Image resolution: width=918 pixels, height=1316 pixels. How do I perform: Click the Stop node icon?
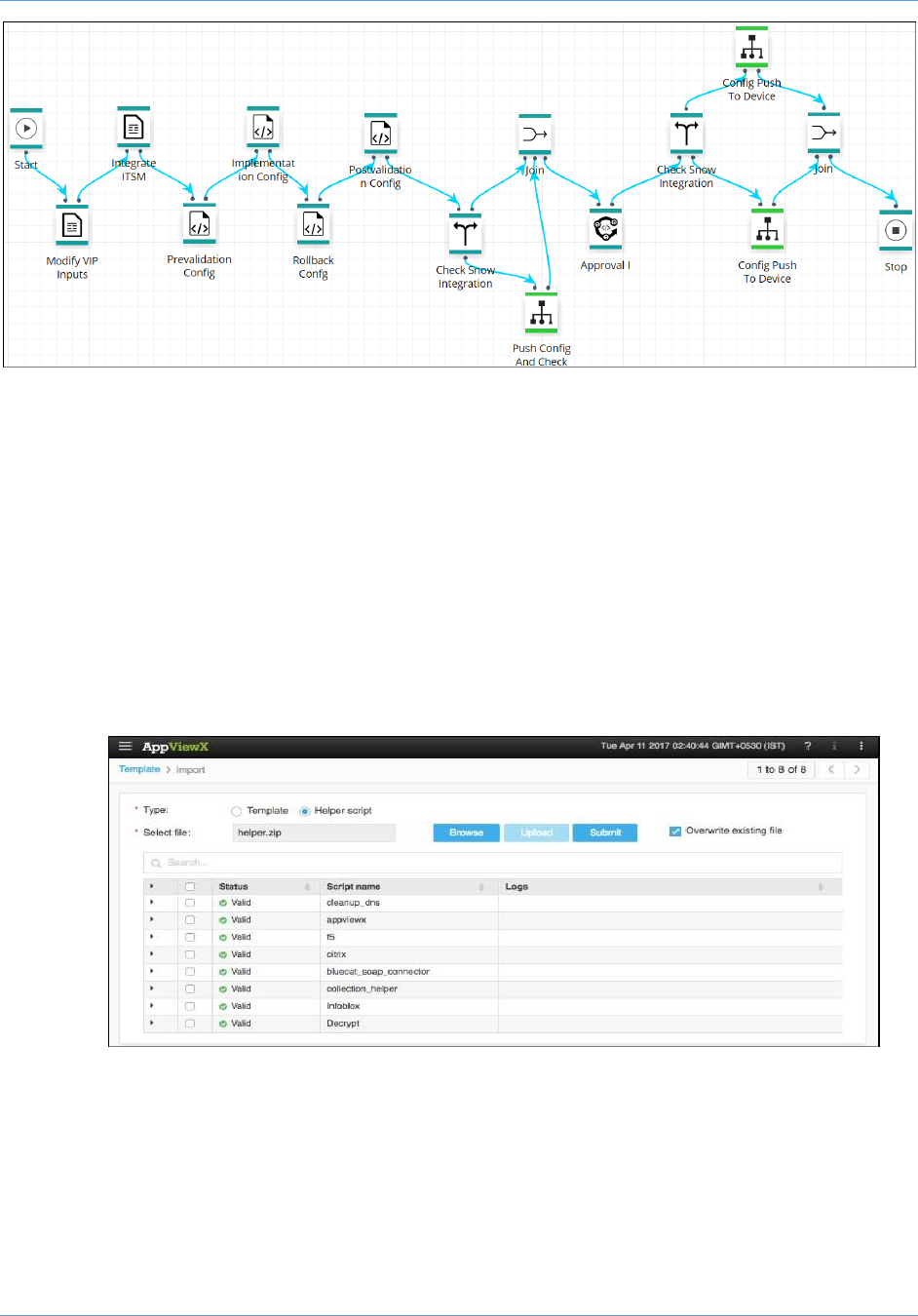[x=896, y=231]
